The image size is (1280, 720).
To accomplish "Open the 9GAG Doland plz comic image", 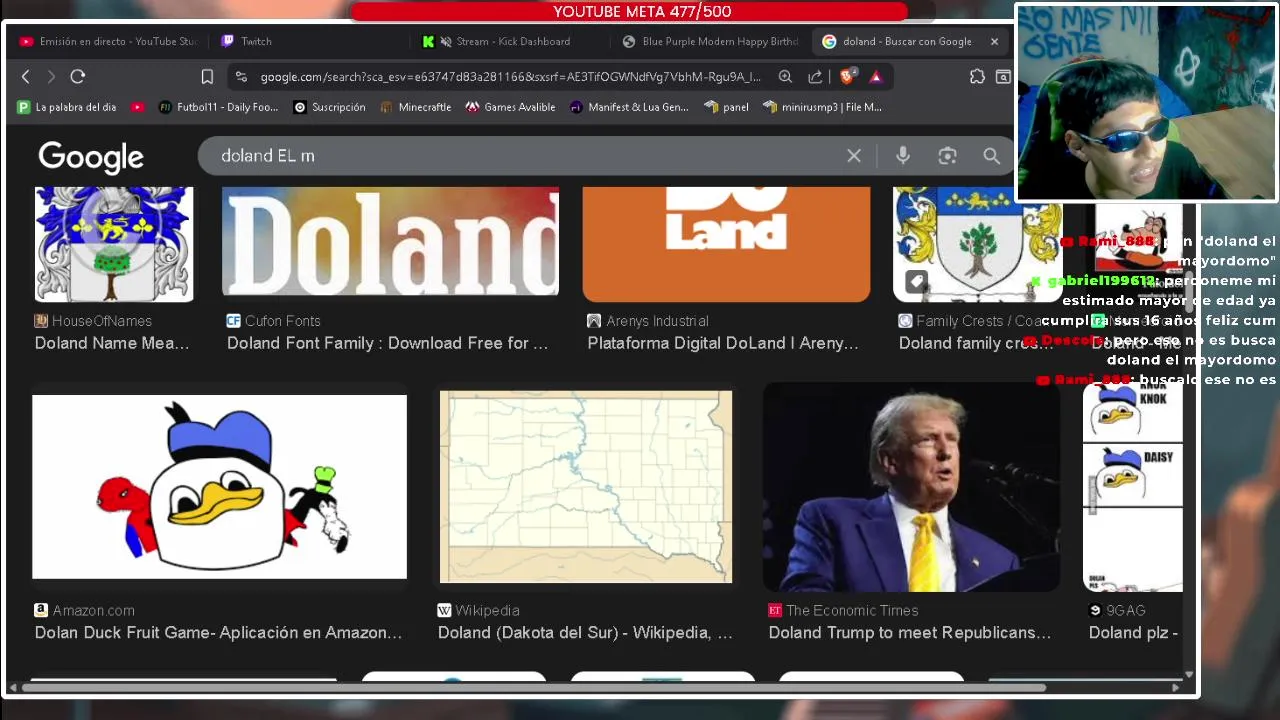I will 1133,487.
